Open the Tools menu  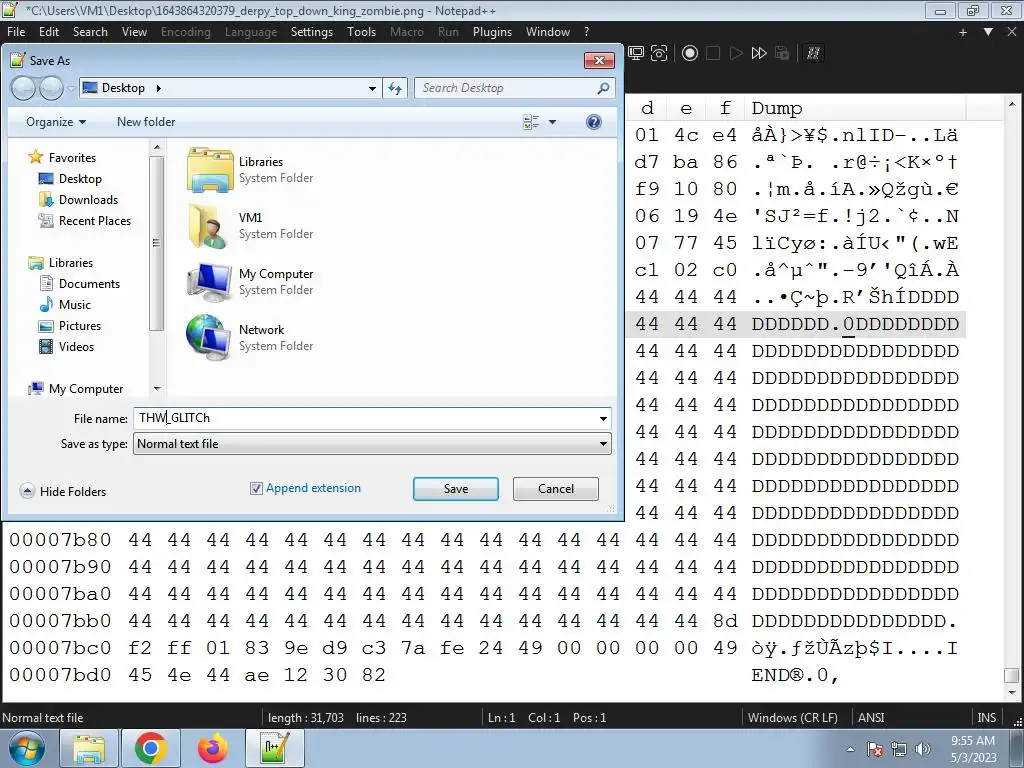coord(361,32)
